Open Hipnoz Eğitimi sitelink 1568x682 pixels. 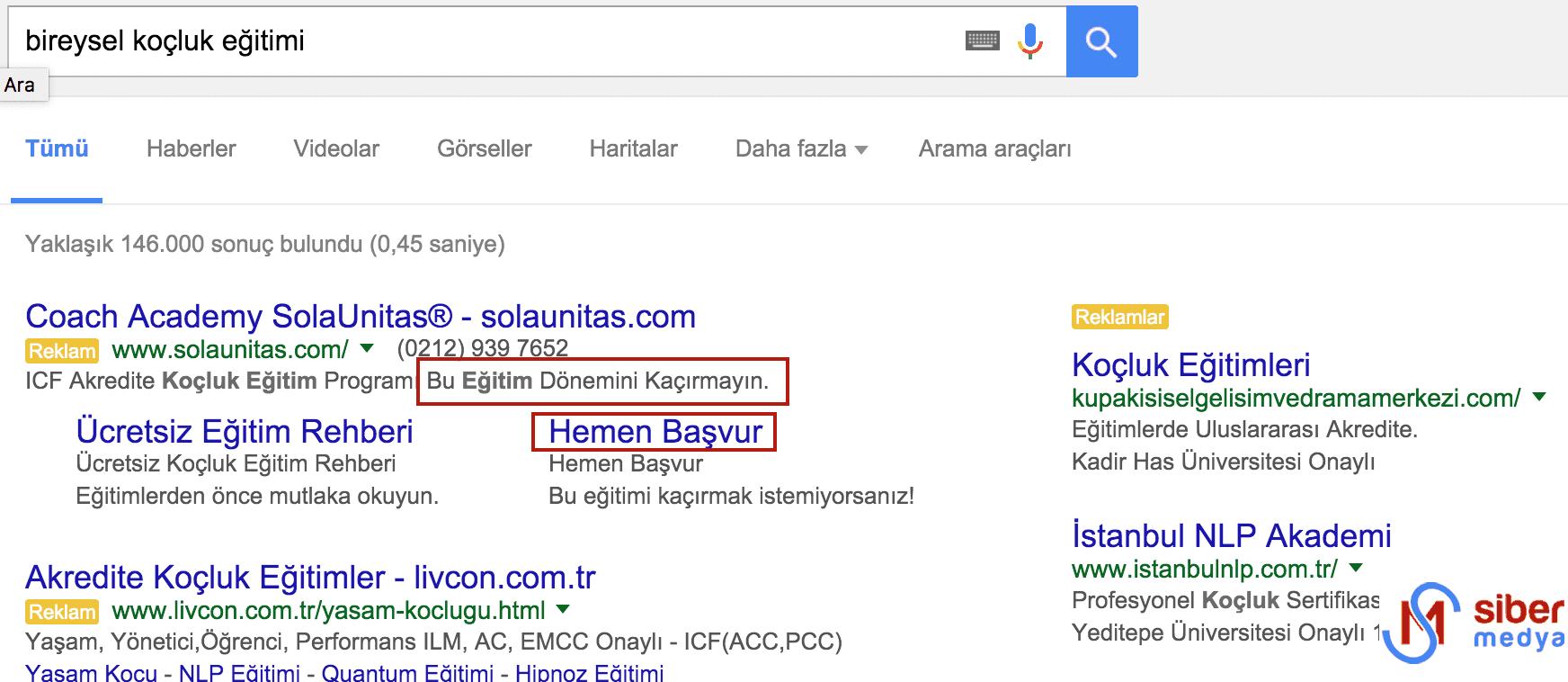click(x=590, y=673)
